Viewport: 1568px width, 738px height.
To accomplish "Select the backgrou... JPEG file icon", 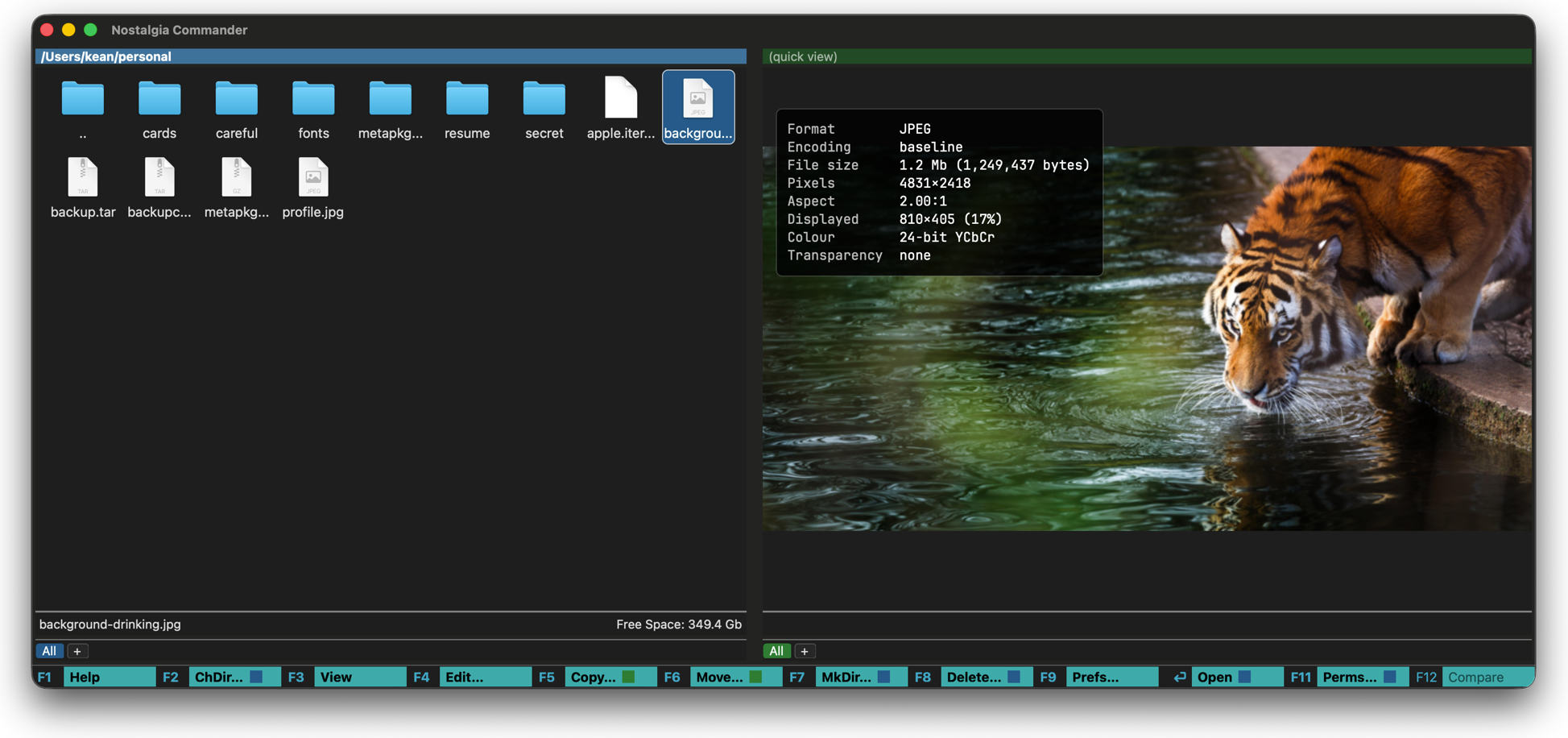I will [x=698, y=98].
